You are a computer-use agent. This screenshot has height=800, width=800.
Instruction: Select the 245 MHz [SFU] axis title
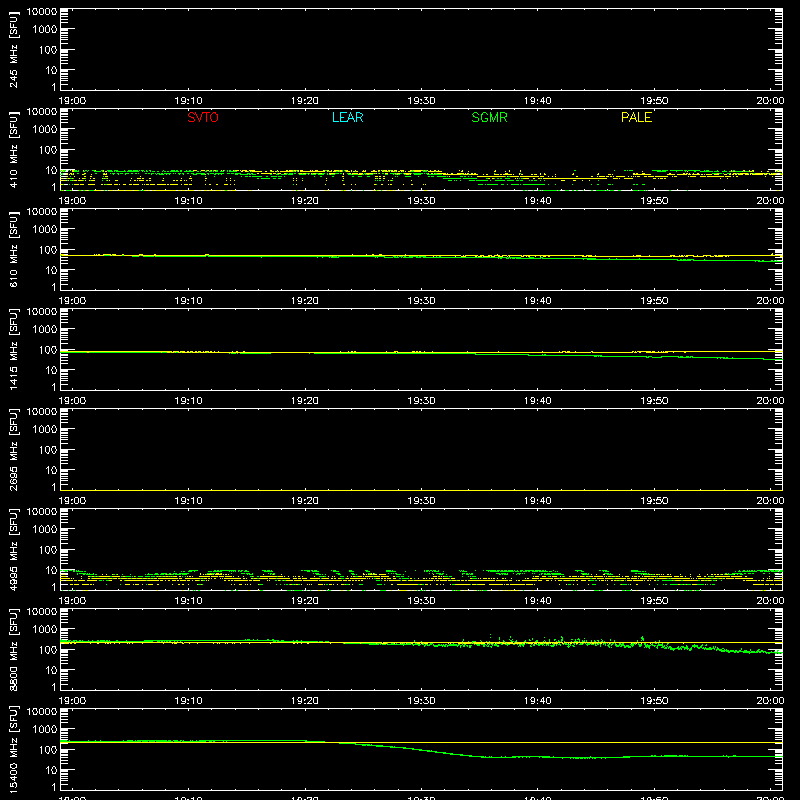13,49
